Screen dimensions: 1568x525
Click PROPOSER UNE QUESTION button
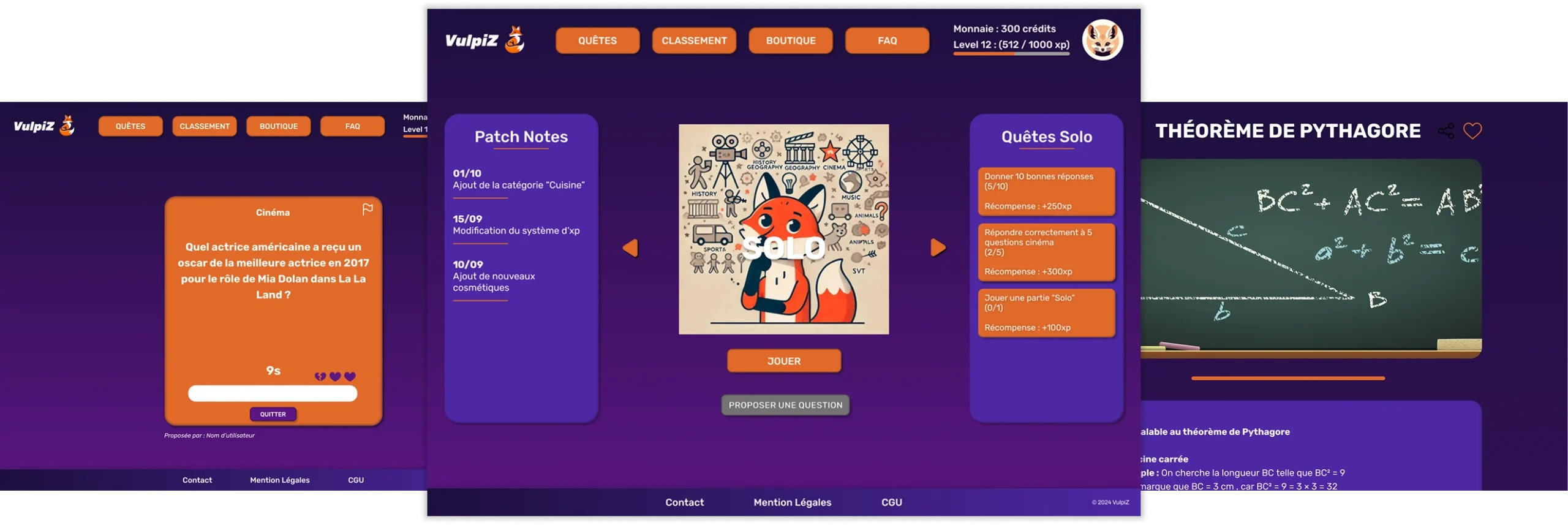[785, 405]
